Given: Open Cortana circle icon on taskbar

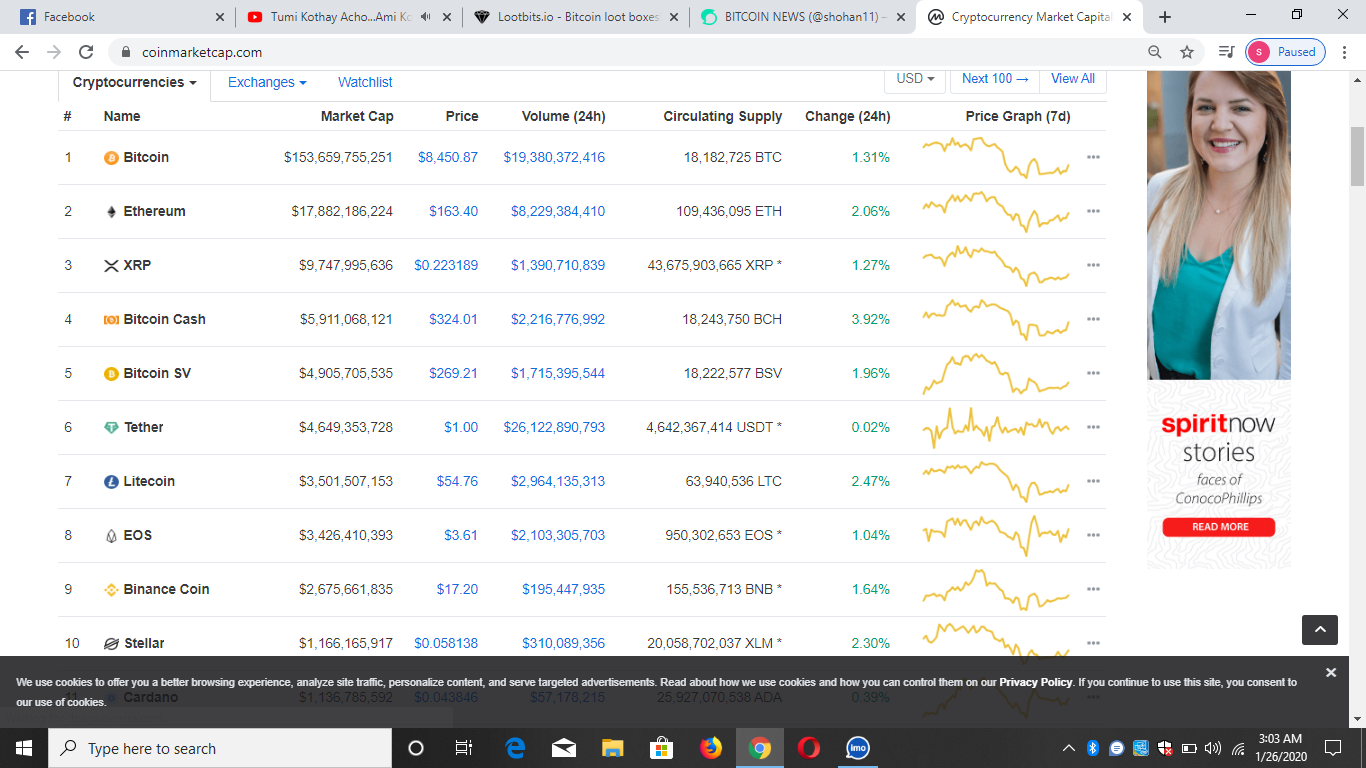Looking at the screenshot, I should (416, 748).
